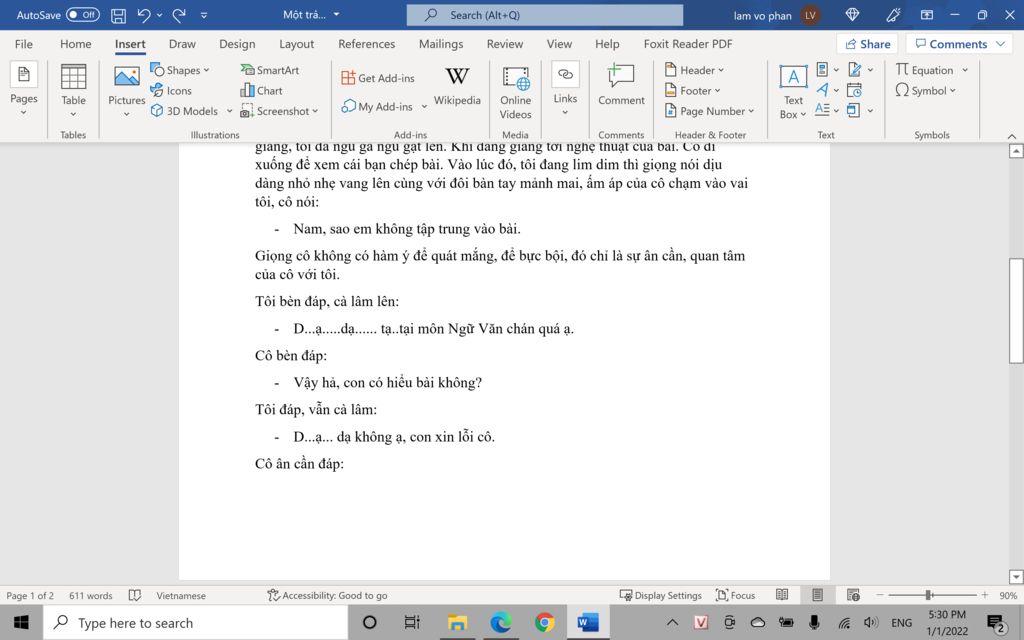
Task: Open the Pictures insert button
Action: (x=127, y=91)
